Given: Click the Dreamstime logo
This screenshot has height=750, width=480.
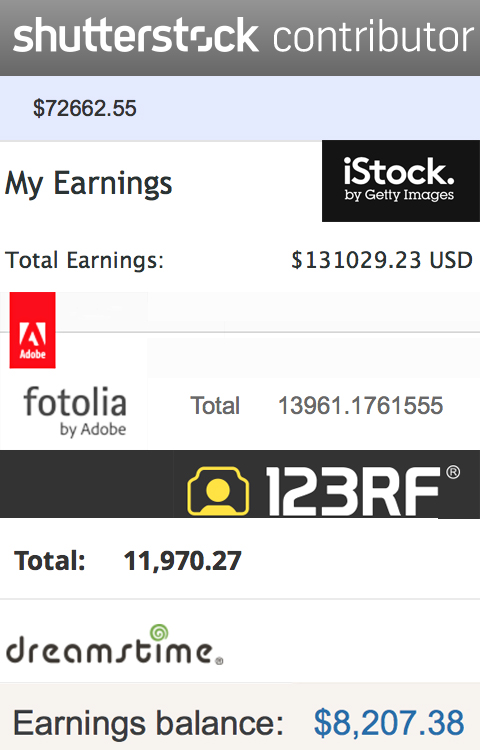Looking at the screenshot, I should pyautogui.click(x=114, y=645).
